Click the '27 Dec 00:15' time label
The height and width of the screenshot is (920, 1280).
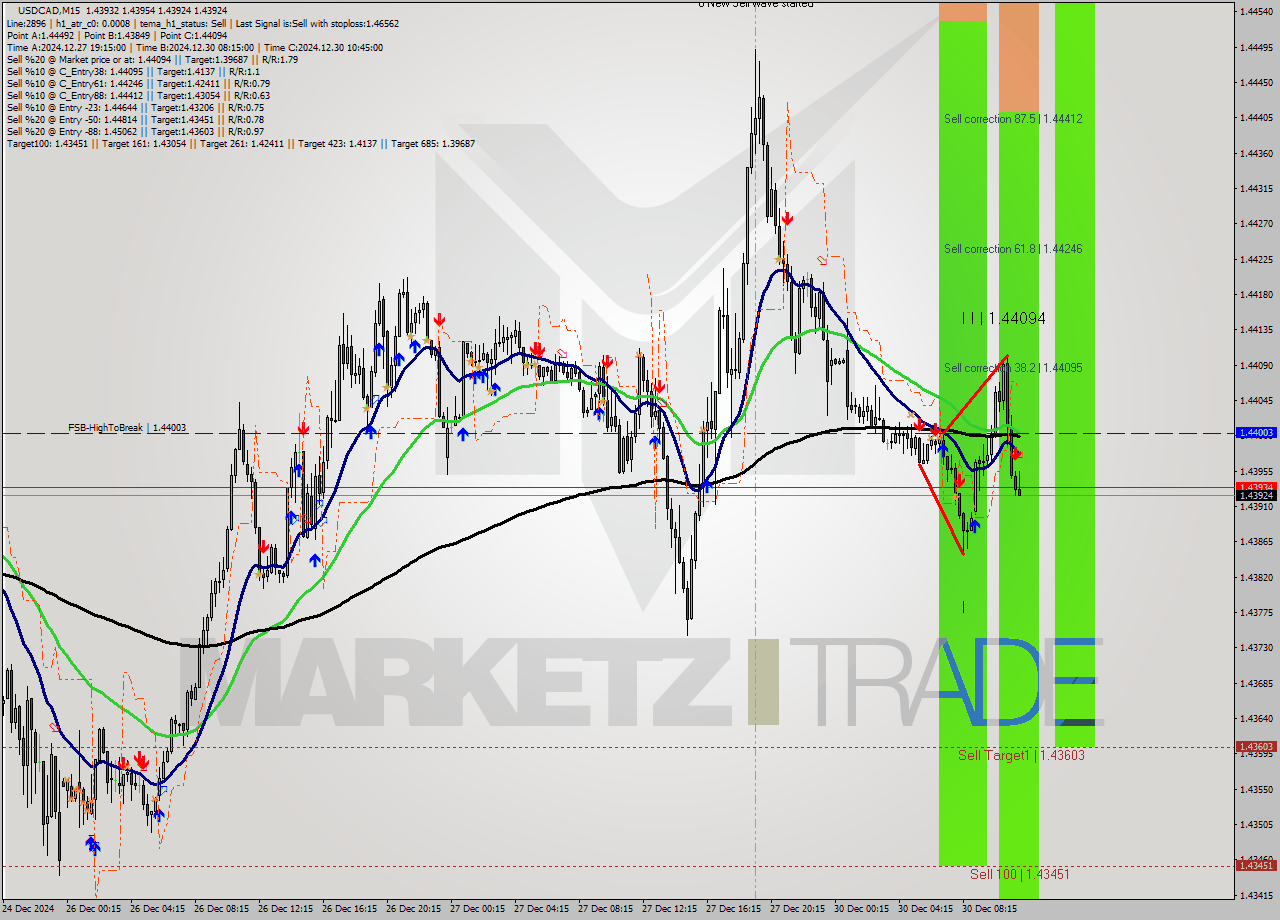coord(476,909)
